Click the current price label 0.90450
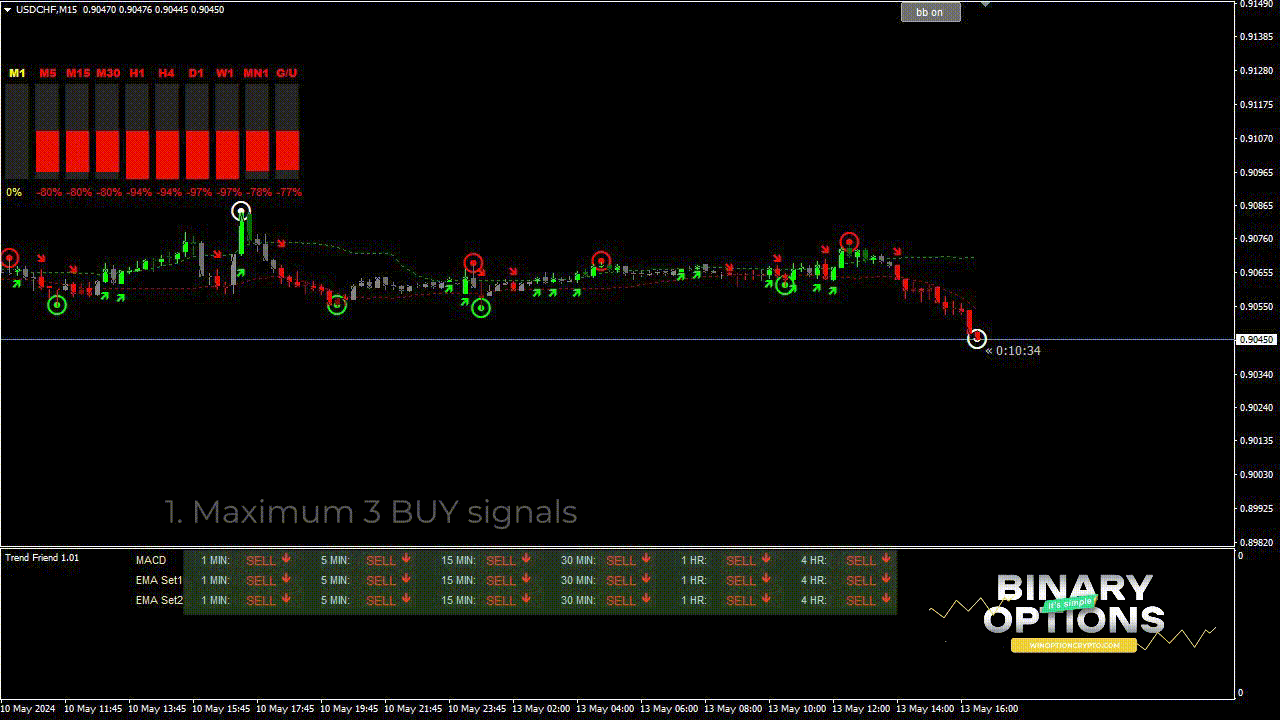The width and height of the screenshot is (1280, 720). click(1256, 340)
